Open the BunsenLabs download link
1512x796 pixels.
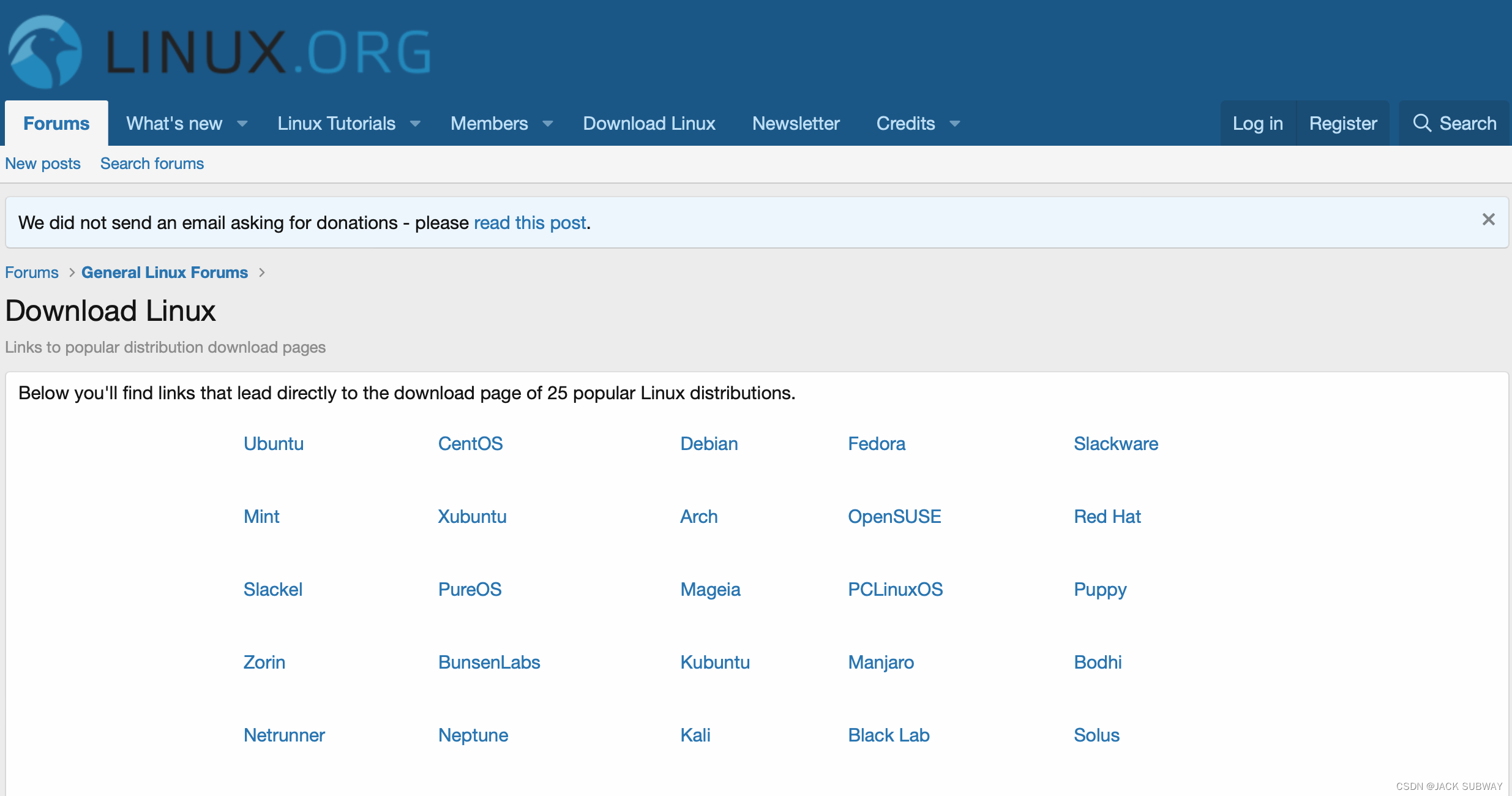489,663
